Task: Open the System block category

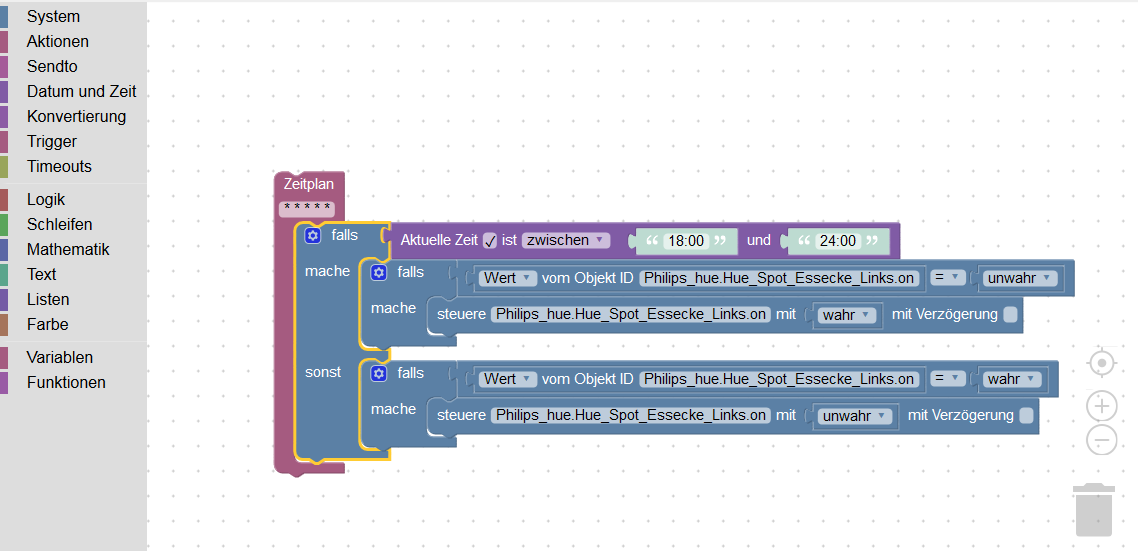Action: pyautogui.click(x=73, y=16)
